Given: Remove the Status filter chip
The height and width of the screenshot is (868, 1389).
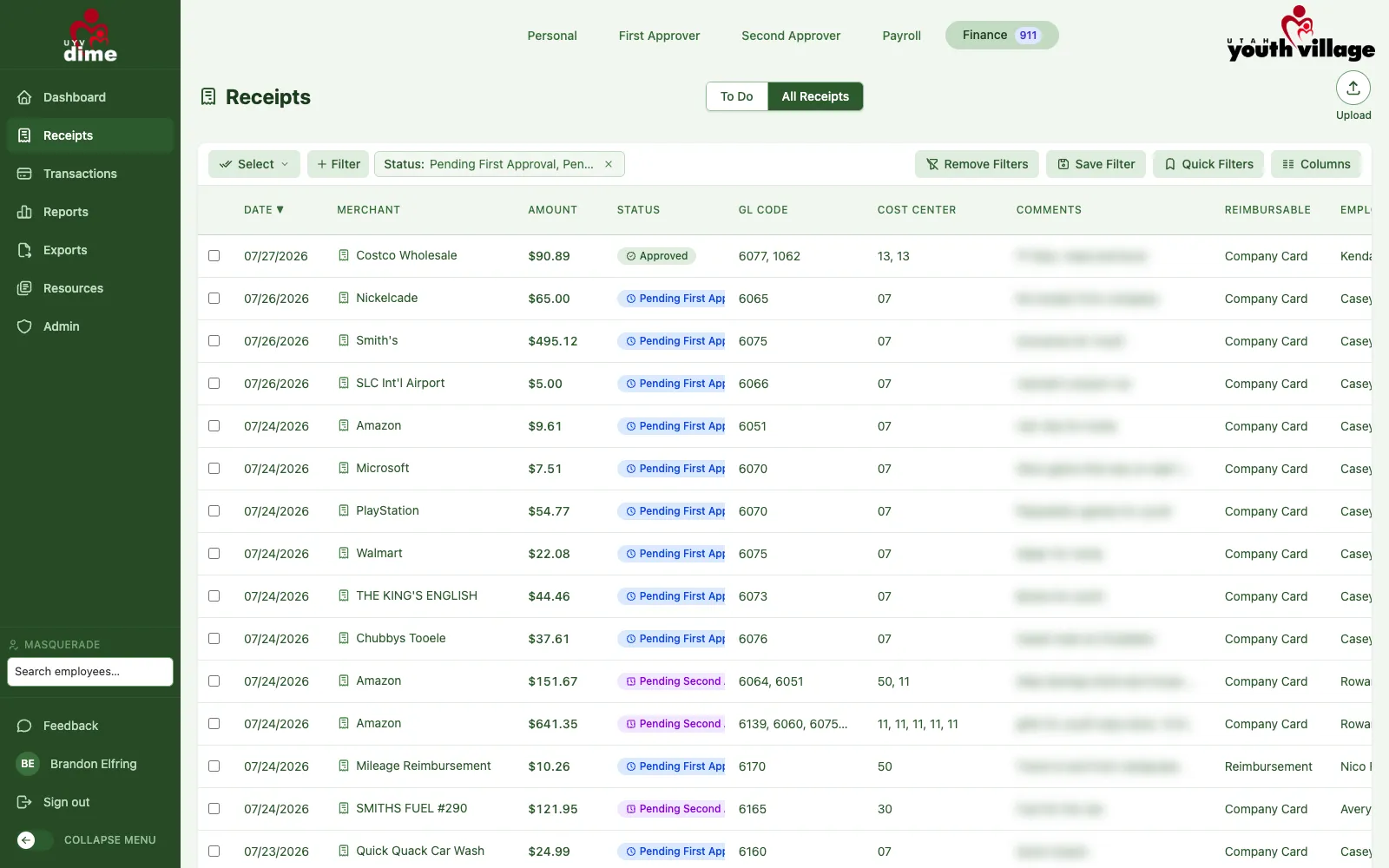Looking at the screenshot, I should (x=609, y=164).
